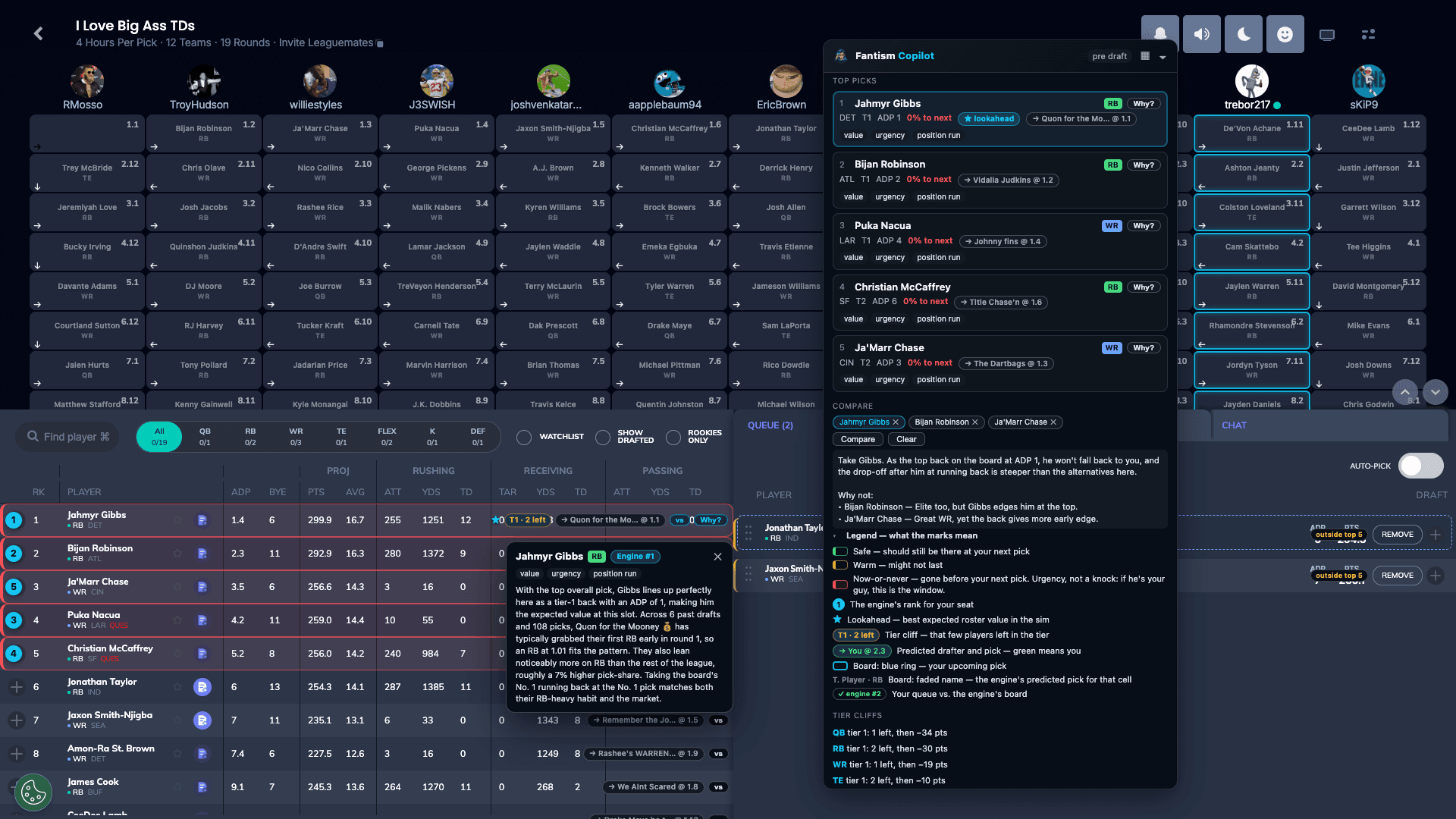Enable the ROOKIES ONLY filter
Viewport: 1456px width, 819px height.
tap(673, 437)
